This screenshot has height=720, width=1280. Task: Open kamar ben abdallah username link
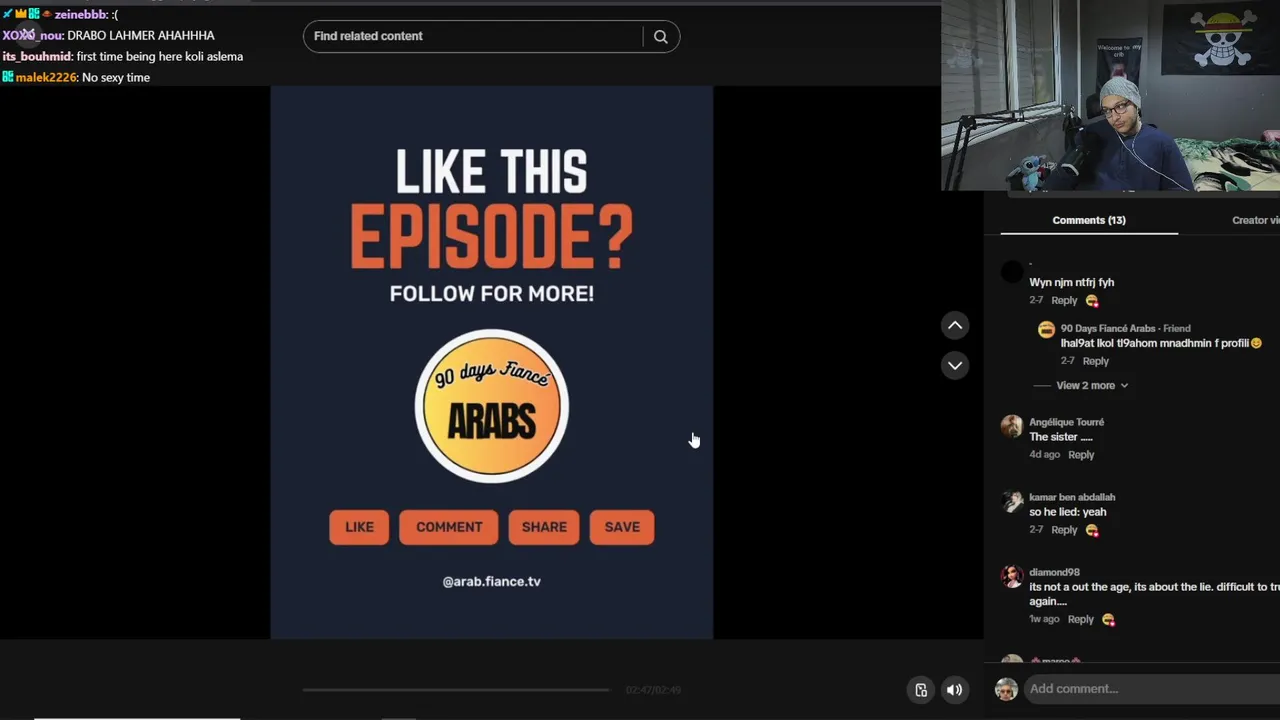1072,497
